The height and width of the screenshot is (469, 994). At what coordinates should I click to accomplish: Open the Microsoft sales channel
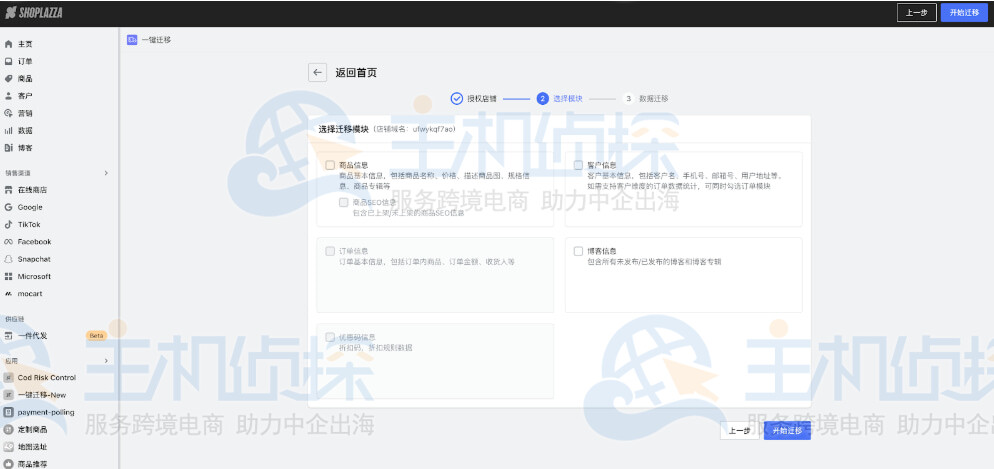coord(34,276)
